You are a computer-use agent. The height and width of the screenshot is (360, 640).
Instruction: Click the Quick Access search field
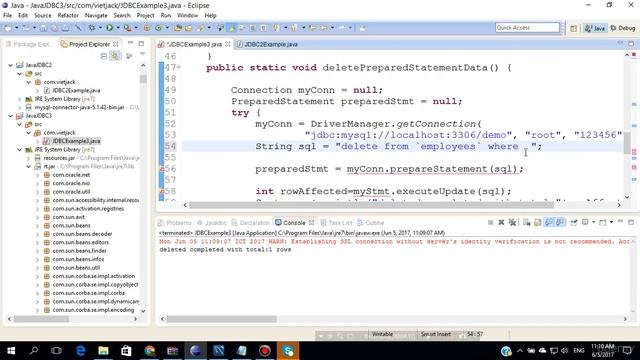pos(527,27)
